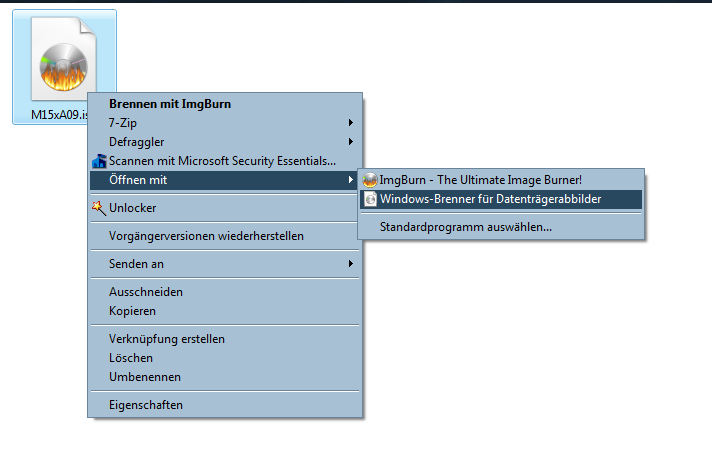The image size is (712, 472).
Task: Open with Windows-Brenner für Datenträgerabbilder
Action: [x=501, y=199]
